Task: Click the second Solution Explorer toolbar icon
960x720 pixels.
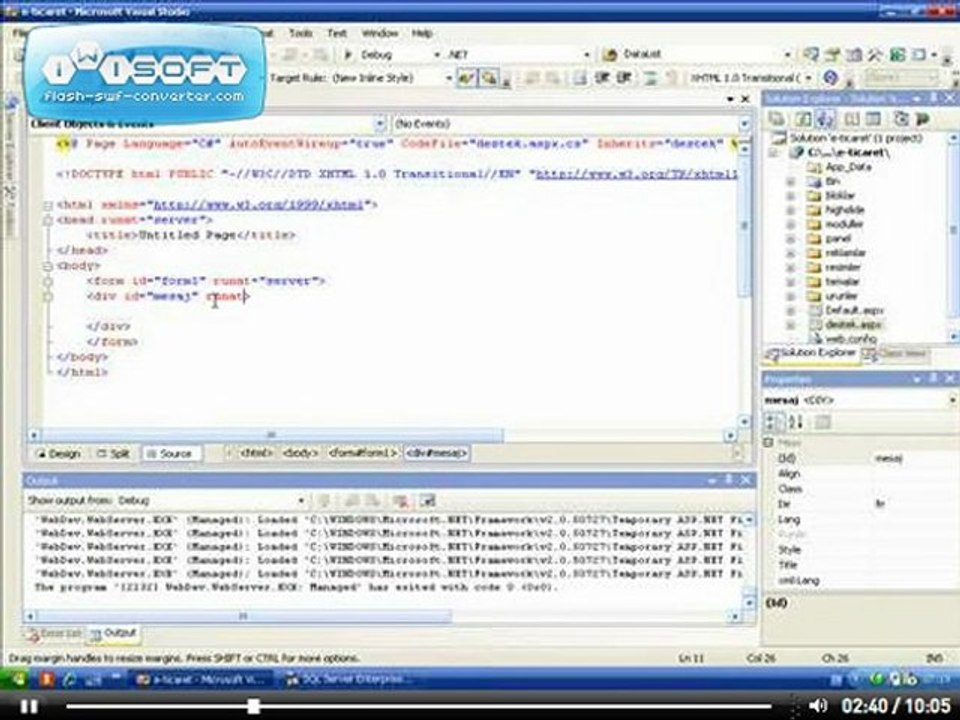Action: point(803,118)
